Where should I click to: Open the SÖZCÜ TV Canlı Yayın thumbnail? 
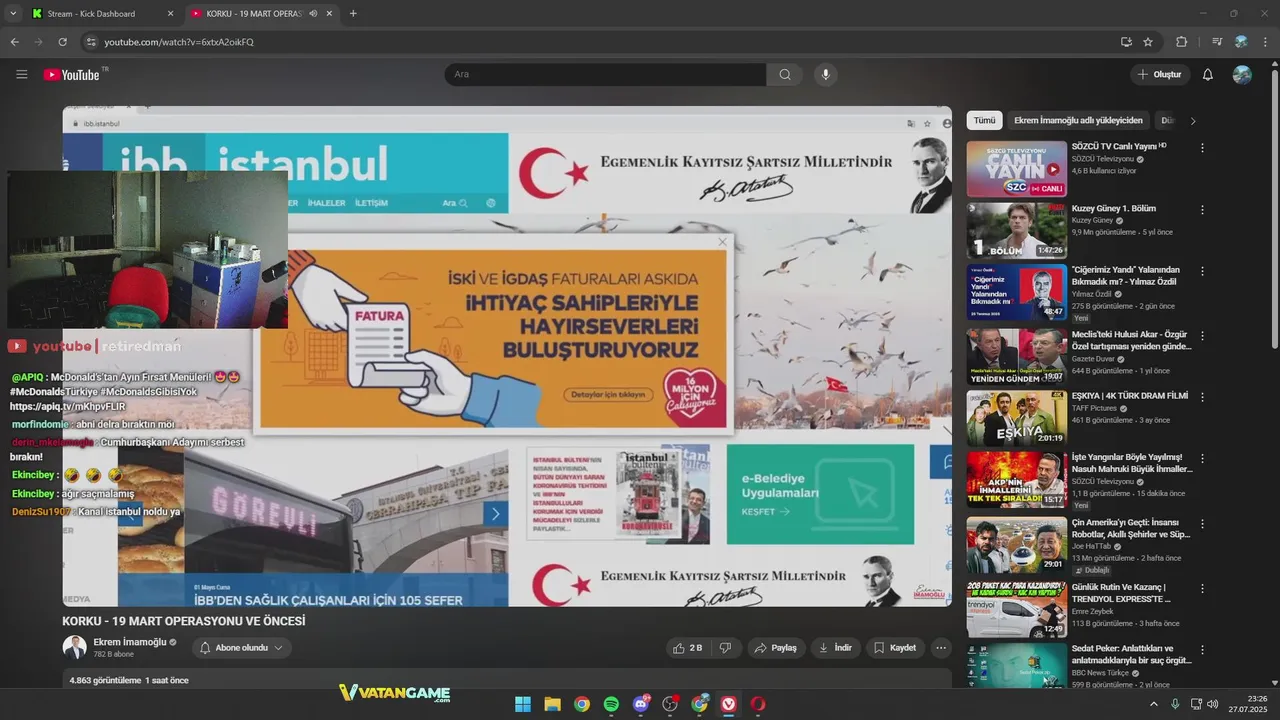[1016, 169]
